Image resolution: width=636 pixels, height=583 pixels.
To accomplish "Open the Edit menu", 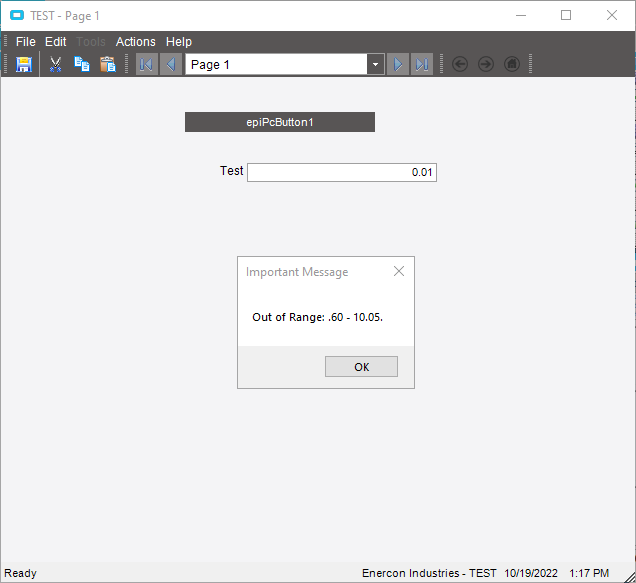I will pyautogui.click(x=56, y=42).
